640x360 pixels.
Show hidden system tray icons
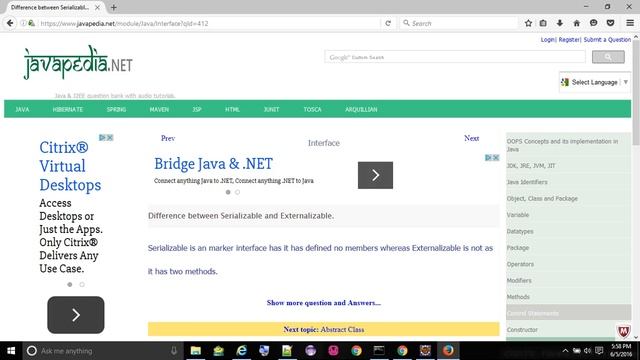(x=565, y=351)
